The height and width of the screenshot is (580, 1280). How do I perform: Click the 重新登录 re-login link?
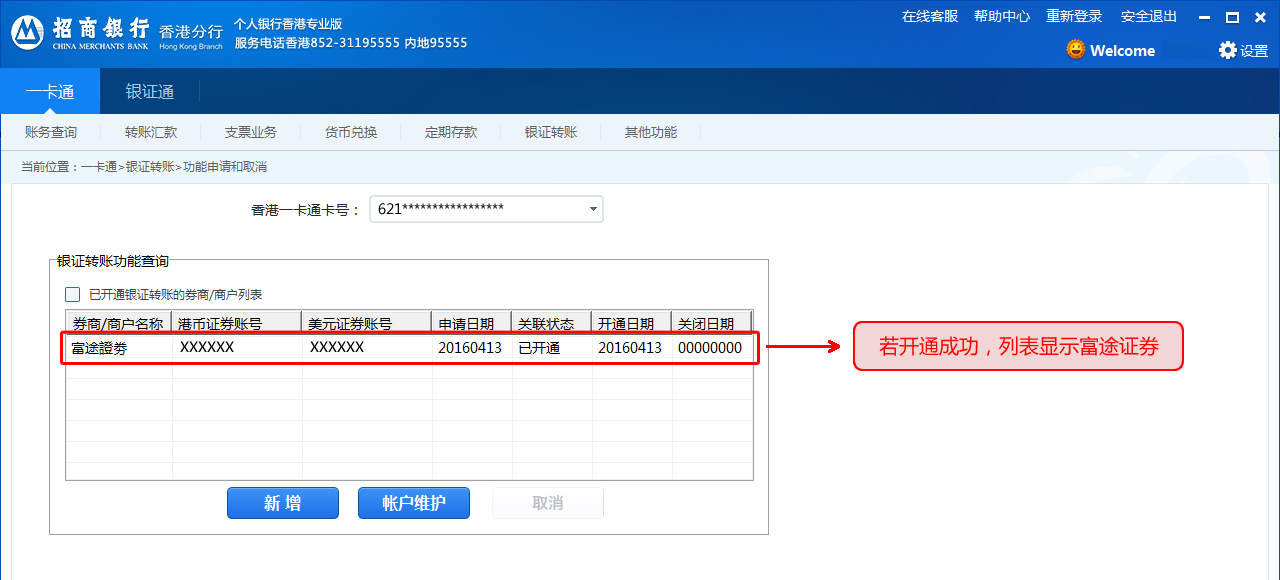pyautogui.click(x=1074, y=16)
